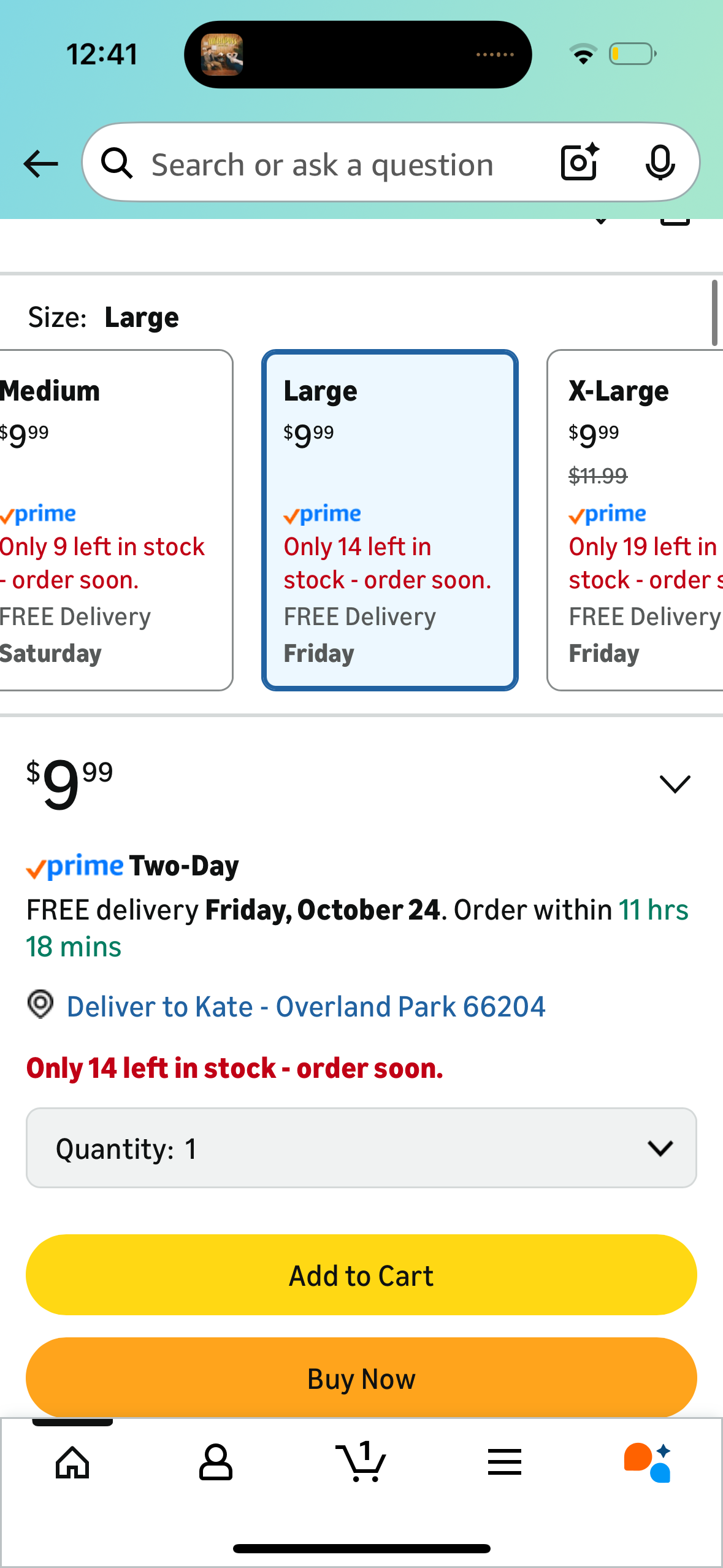Tap the search magnifier icon
The height and width of the screenshot is (1568, 723).
(x=117, y=164)
